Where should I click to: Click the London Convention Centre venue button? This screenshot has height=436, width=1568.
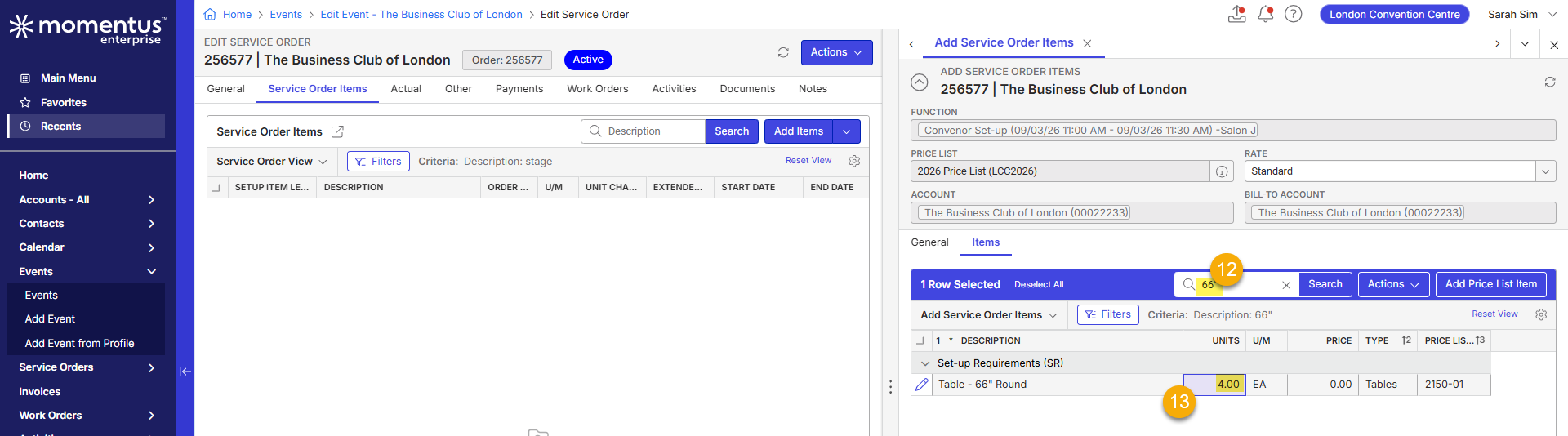coord(1395,14)
